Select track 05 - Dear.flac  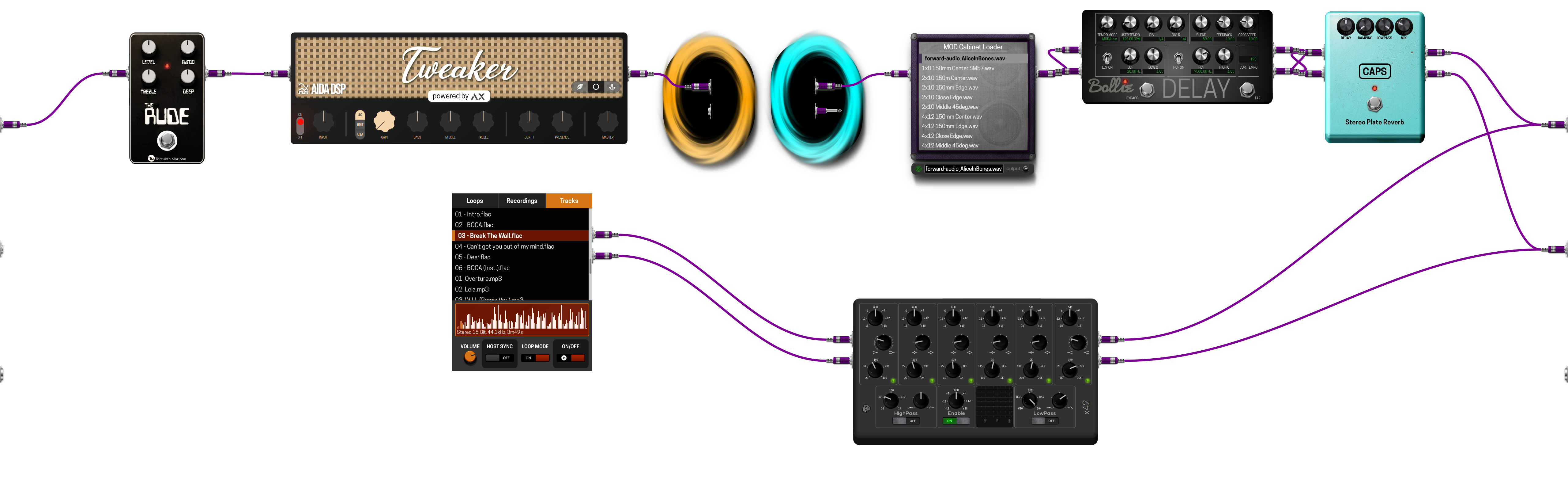click(520, 257)
